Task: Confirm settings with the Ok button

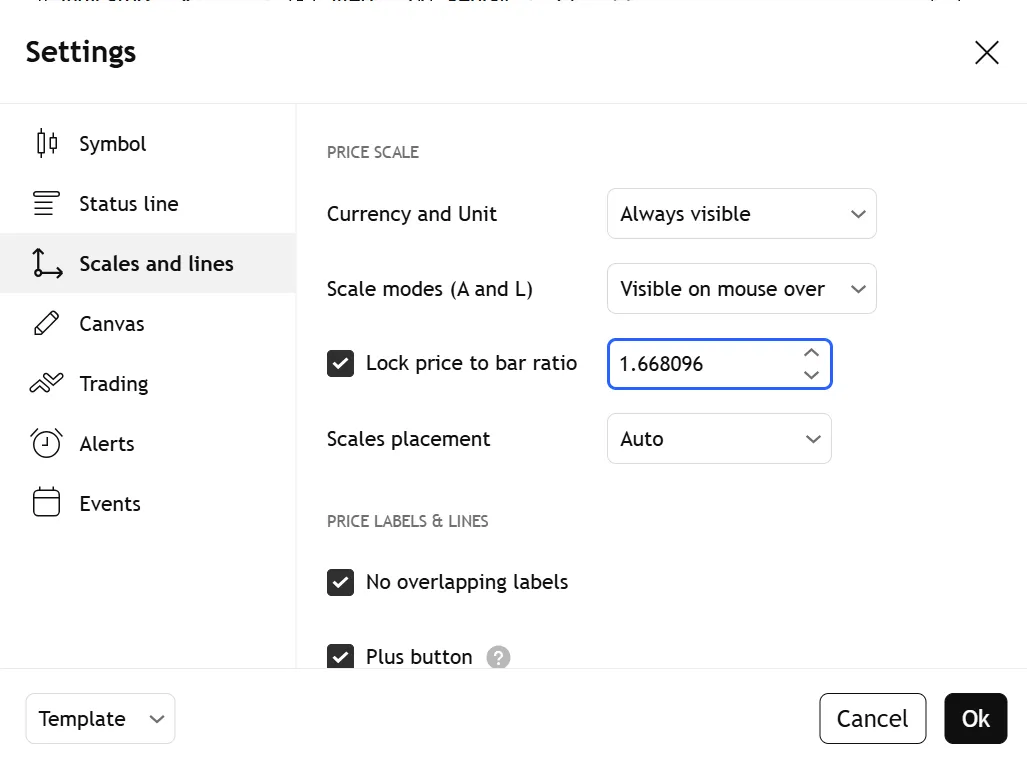Action: click(975, 719)
